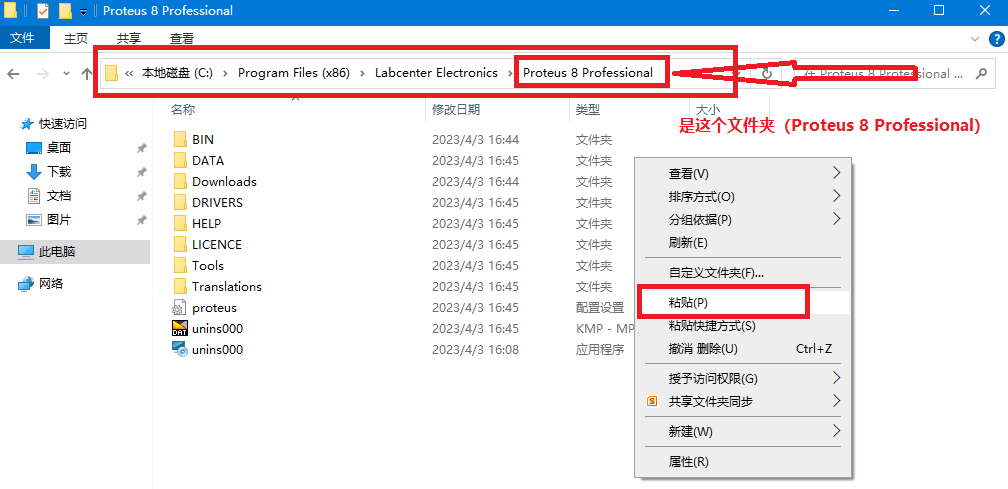Switch to the 主页 ribbon tab
1008x489 pixels.
75,39
